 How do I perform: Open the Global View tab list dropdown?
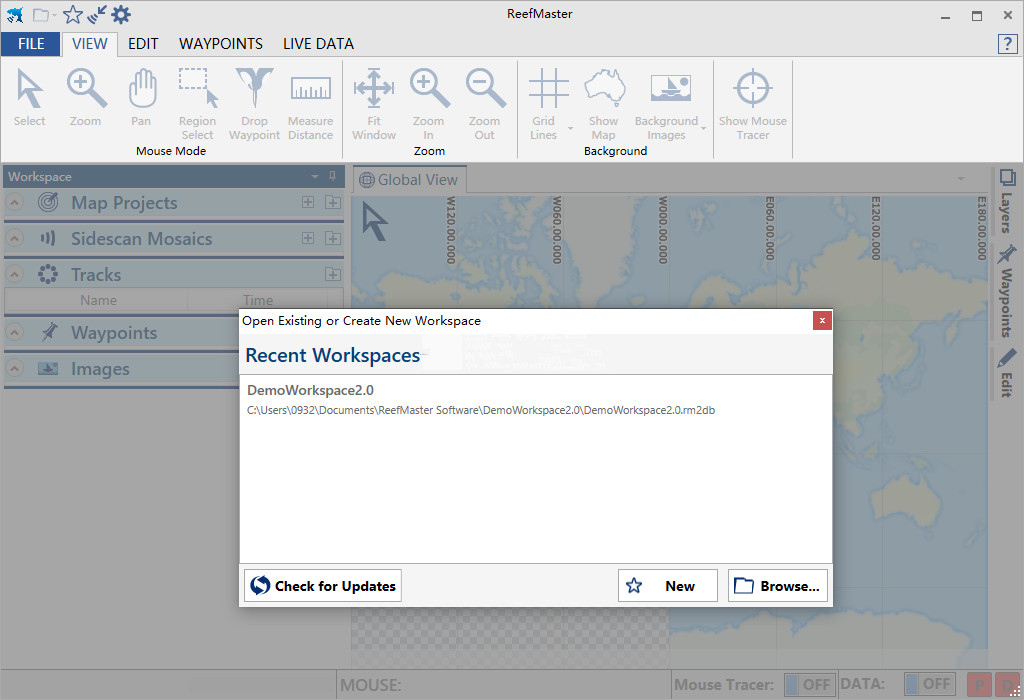pos(961,179)
